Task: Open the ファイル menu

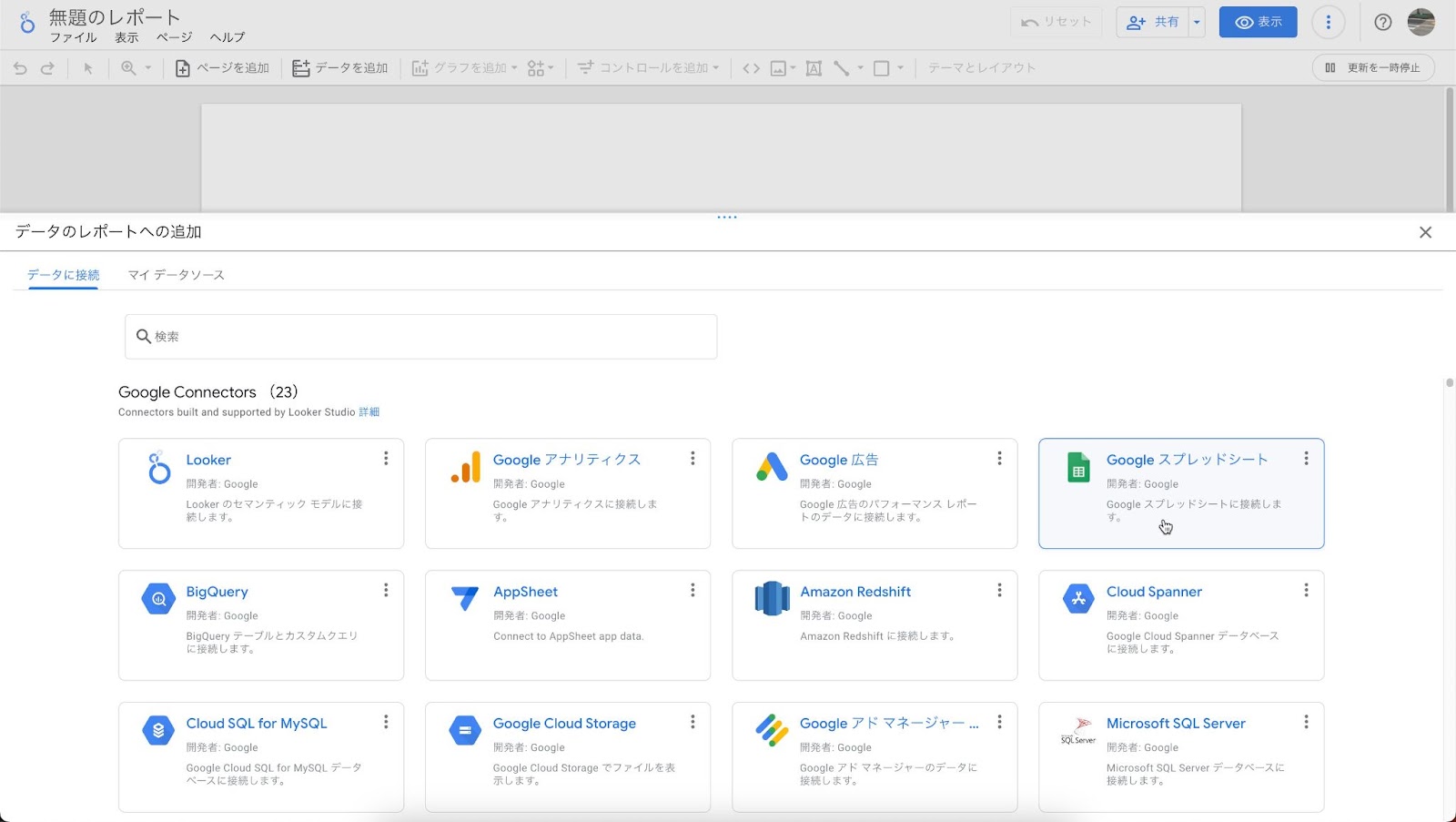Action: [x=73, y=37]
